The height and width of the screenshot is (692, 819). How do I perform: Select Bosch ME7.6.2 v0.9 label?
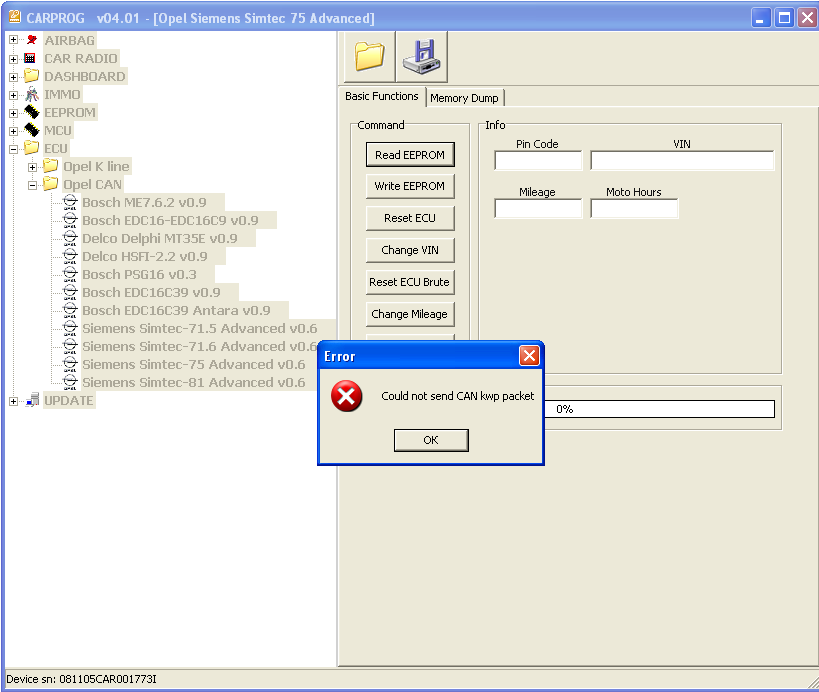pos(144,202)
